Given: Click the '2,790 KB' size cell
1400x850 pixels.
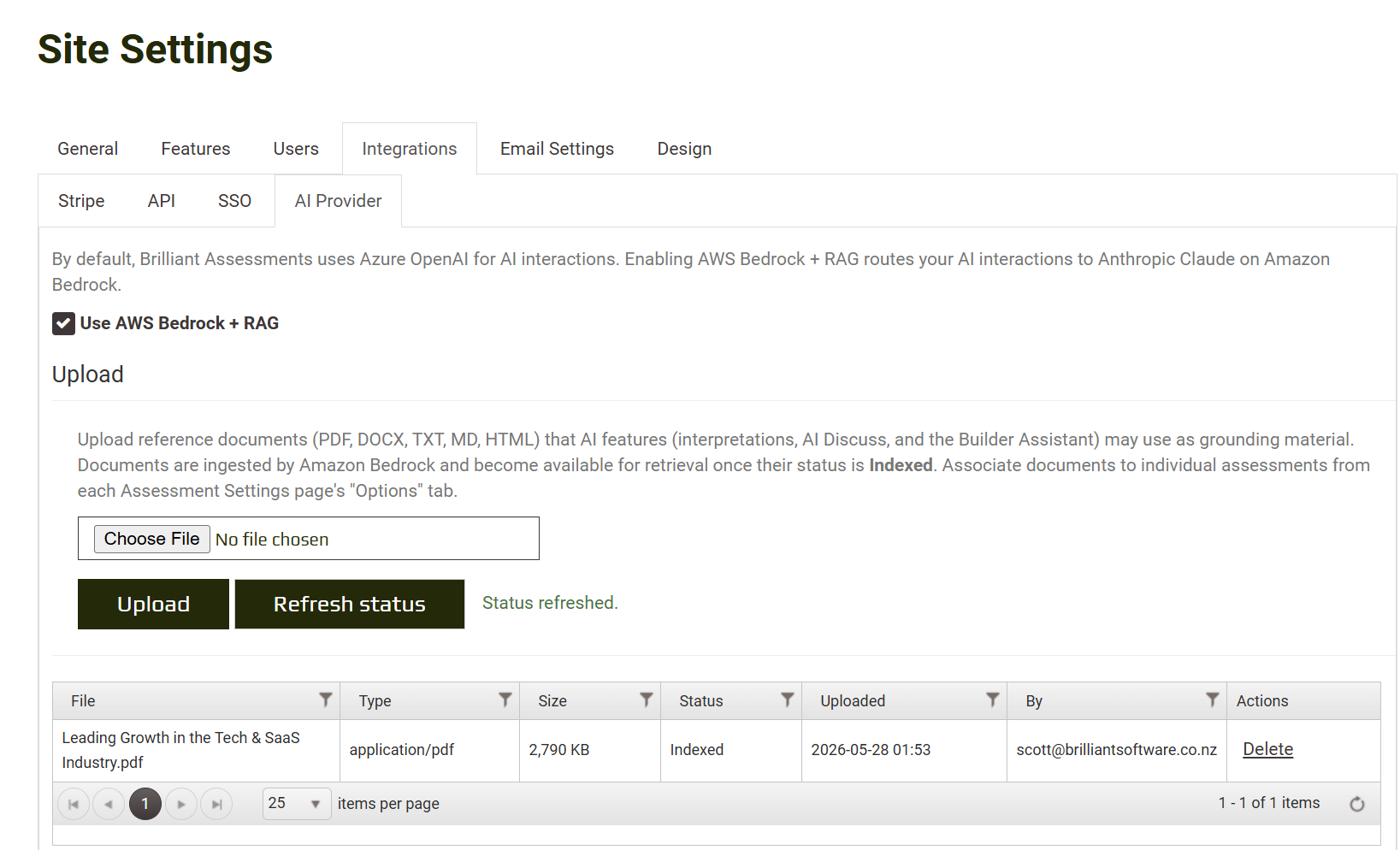Looking at the screenshot, I should click(590, 750).
